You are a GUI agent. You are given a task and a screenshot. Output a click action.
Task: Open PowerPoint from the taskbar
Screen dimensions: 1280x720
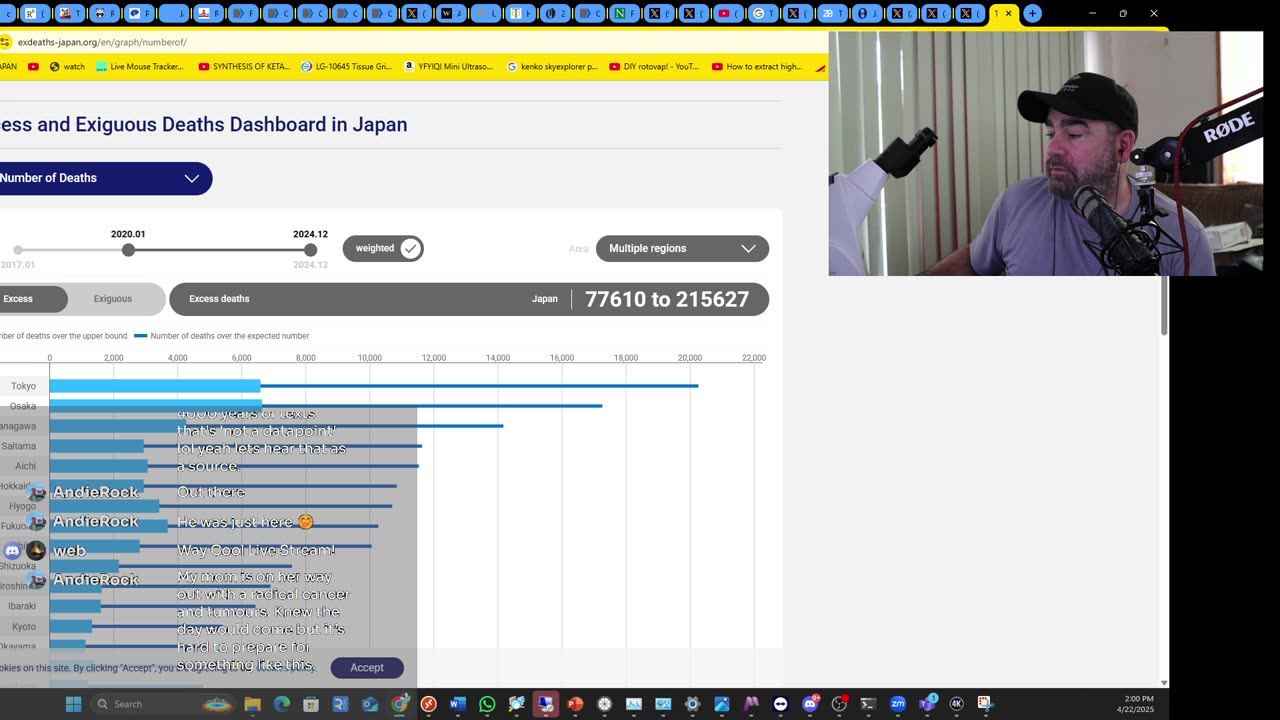click(x=575, y=704)
